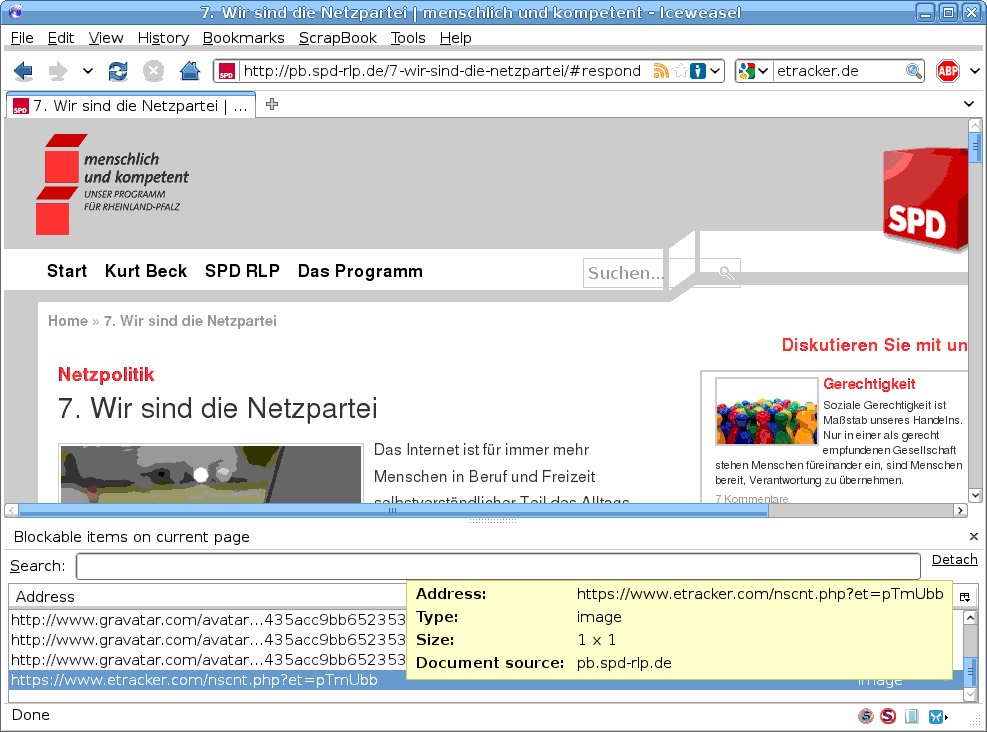
Task: Open the back/forward history dropdown arrow
Action: pyautogui.click(x=87, y=71)
